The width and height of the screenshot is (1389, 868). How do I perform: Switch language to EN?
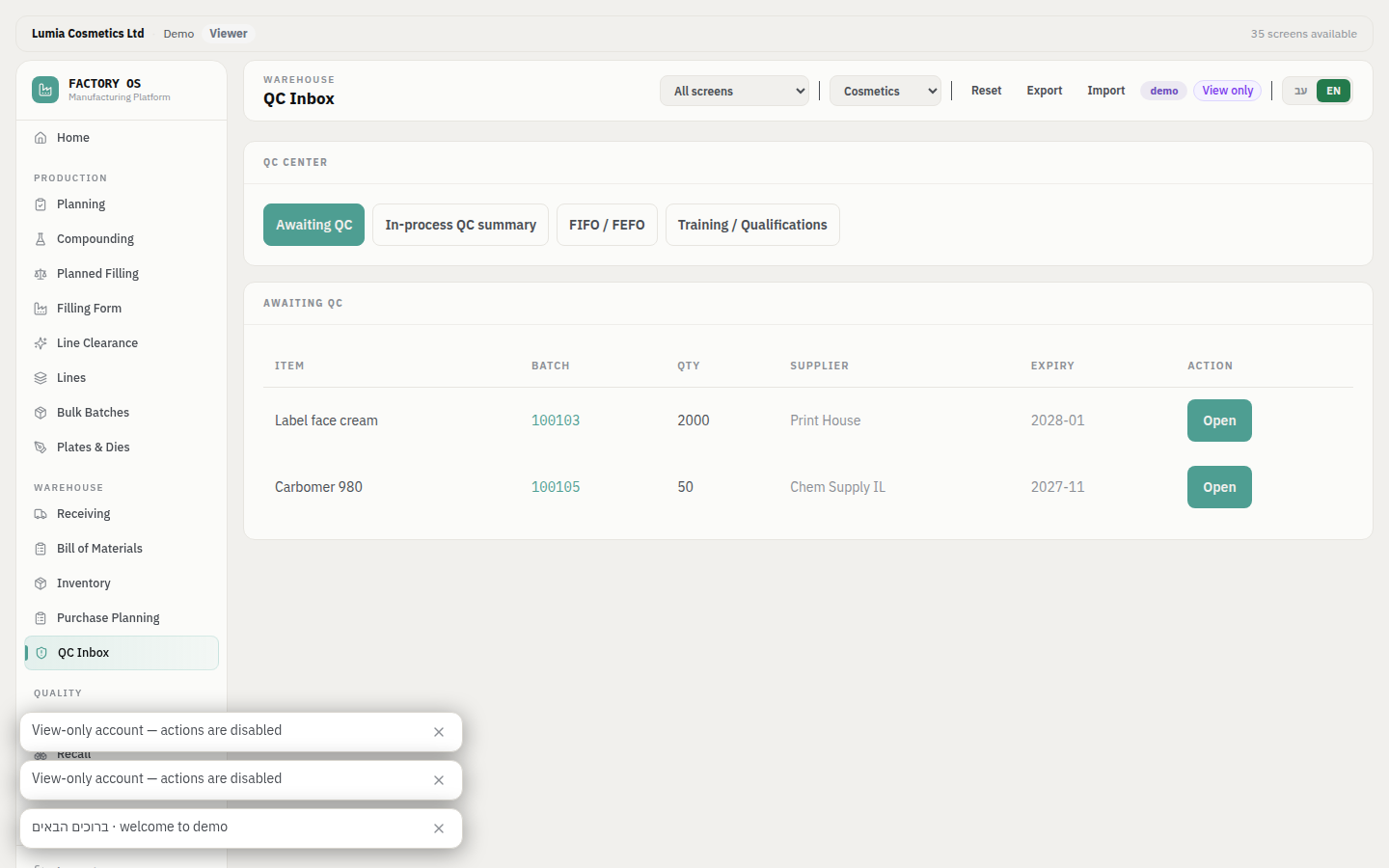1333,91
